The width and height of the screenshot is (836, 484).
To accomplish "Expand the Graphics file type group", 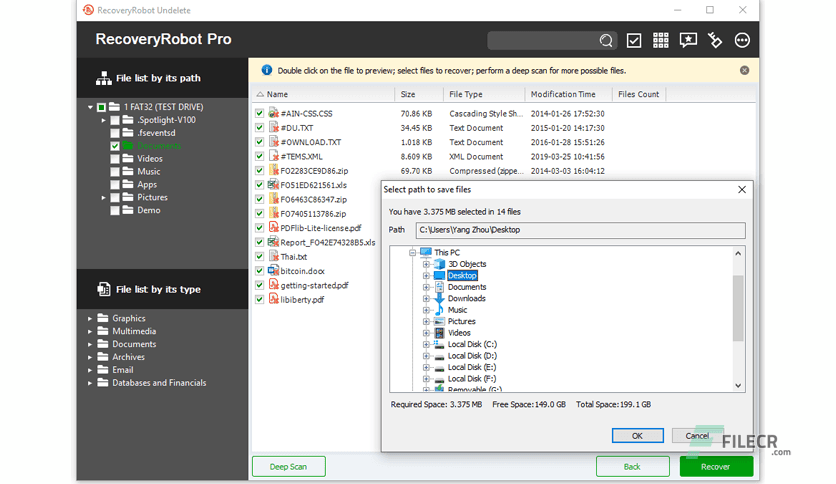I will [x=90, y=318].
